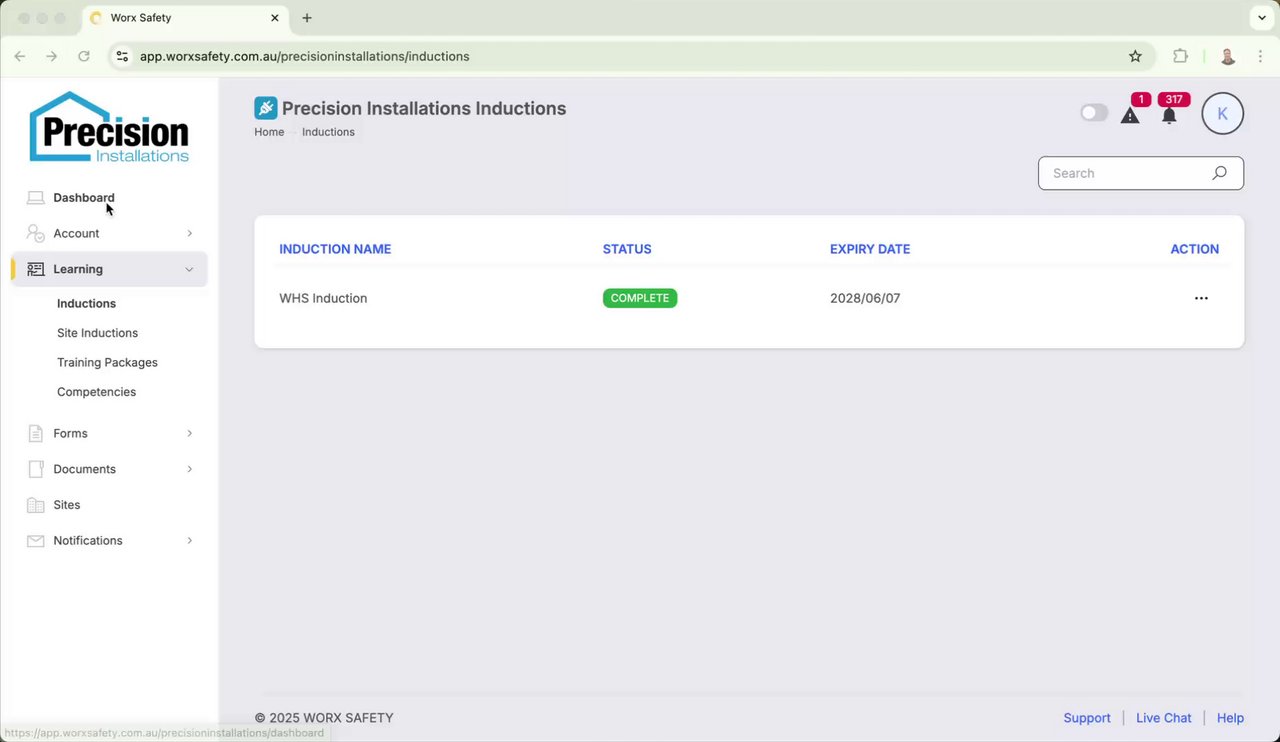Open Site Inductions submenu item
The height and width of the screenshot is (742, 1280).
[x=97, y=333]
